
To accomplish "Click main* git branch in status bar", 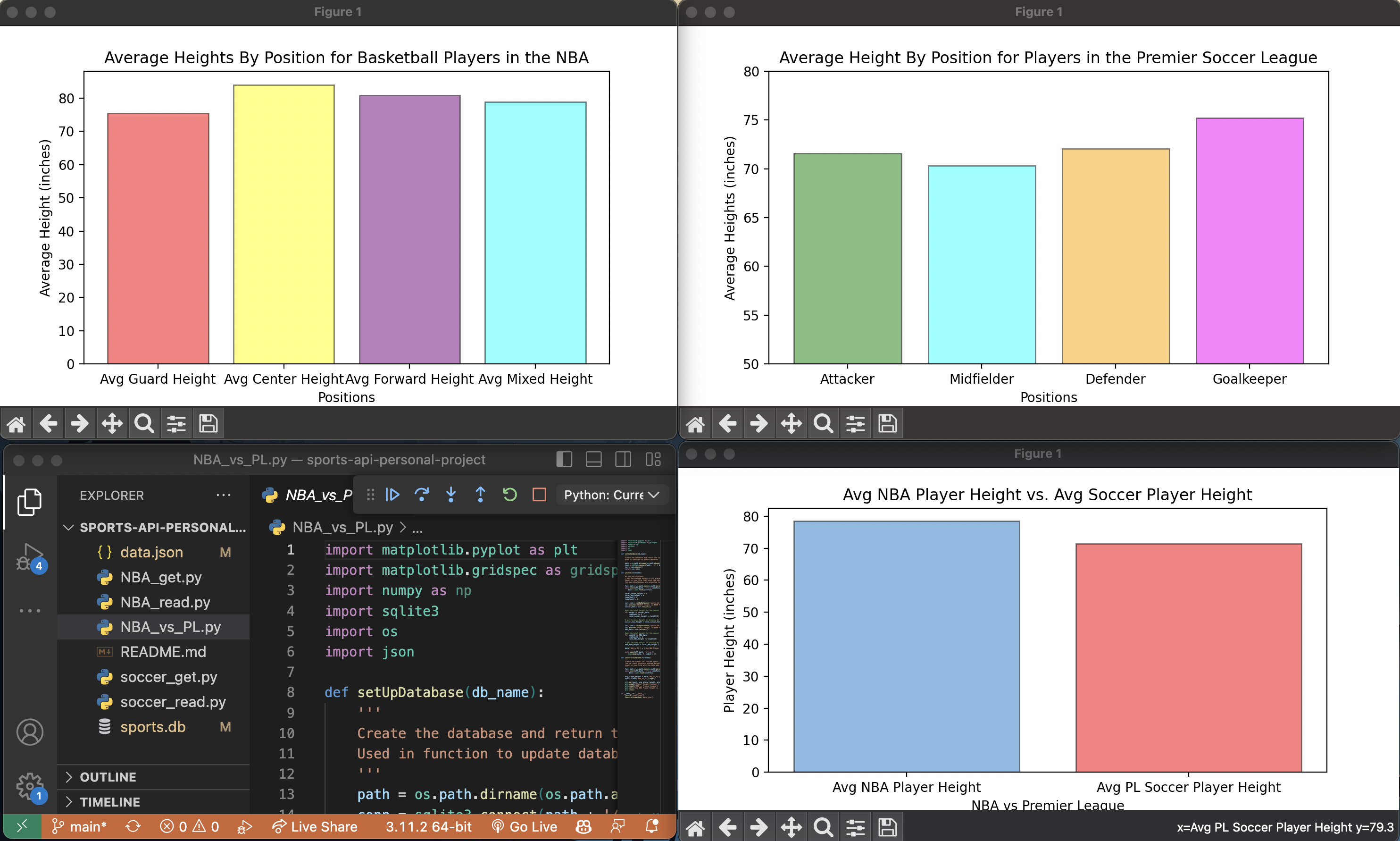I will click(79, 826).
